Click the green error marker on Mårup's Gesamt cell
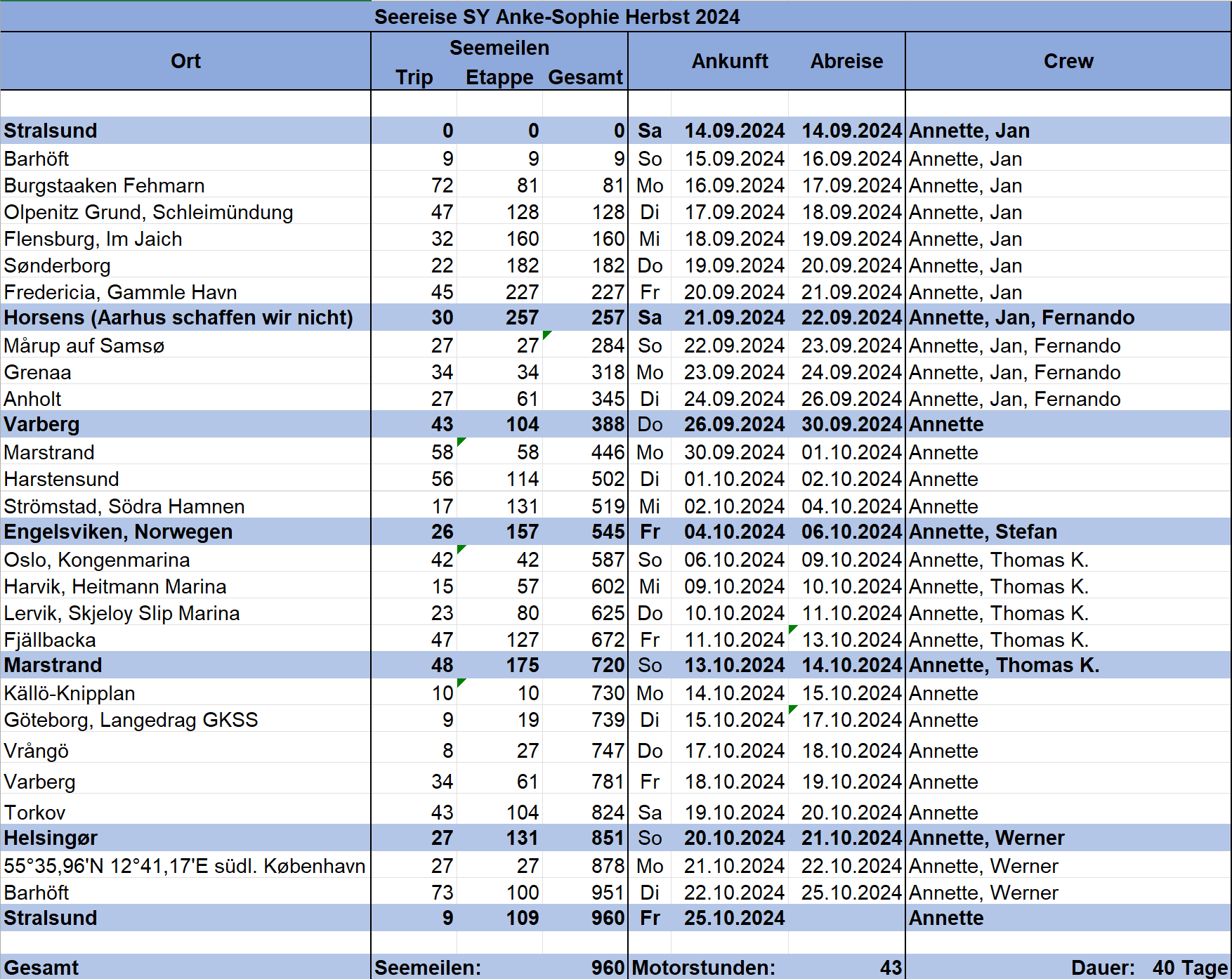 click(x=546, y=334)
